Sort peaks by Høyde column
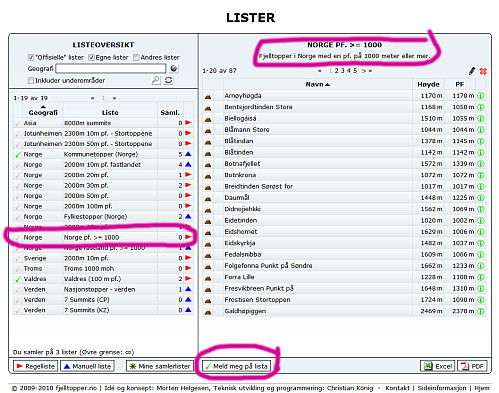 click(x=428, y=85)
